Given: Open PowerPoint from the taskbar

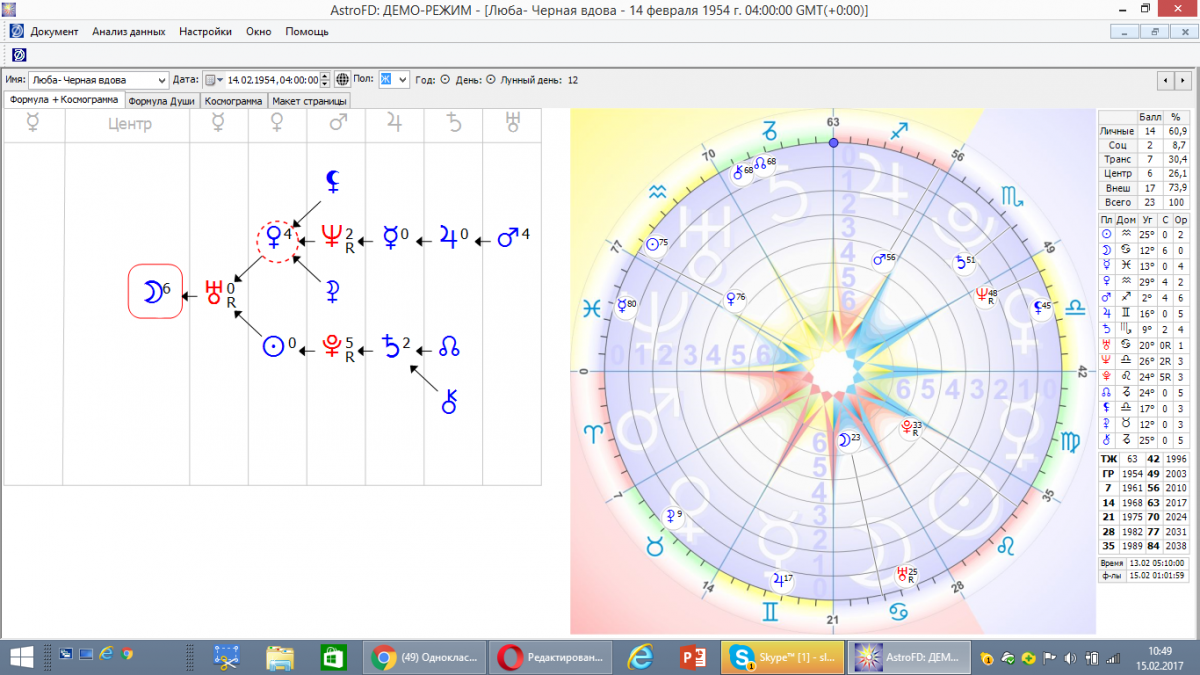Looking at the screenshot, I should pos(694,657).
